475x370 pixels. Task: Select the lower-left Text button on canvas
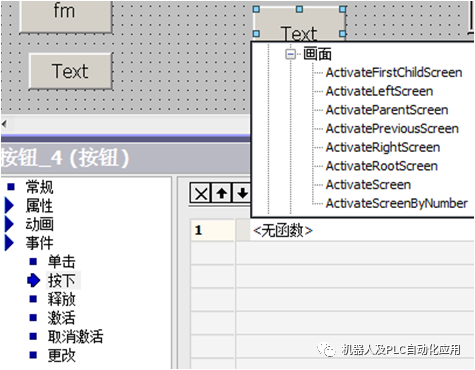click(x=70, y=71)
